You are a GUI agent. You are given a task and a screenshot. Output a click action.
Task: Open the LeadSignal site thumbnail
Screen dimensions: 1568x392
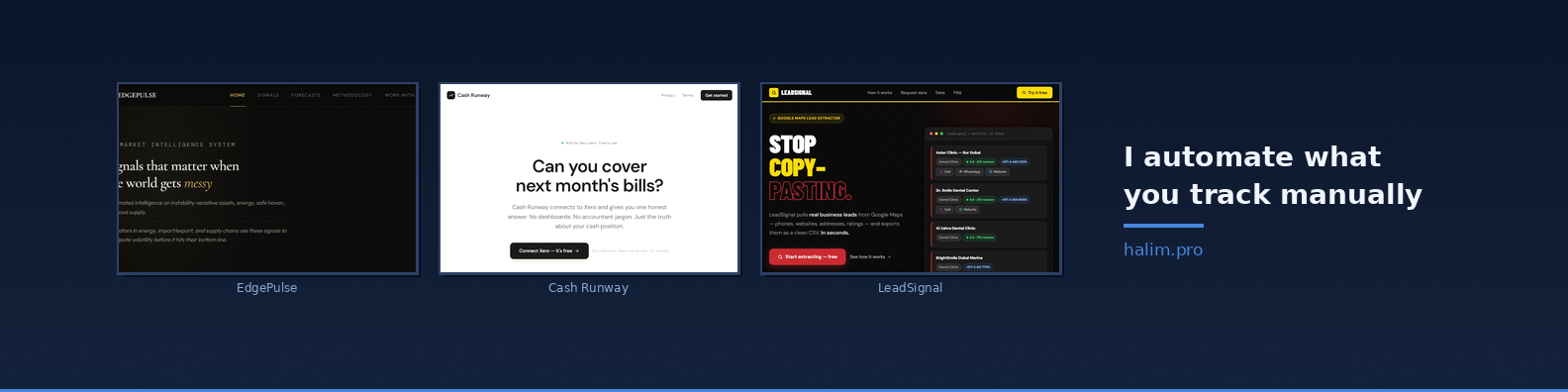[x=911, y=178]
